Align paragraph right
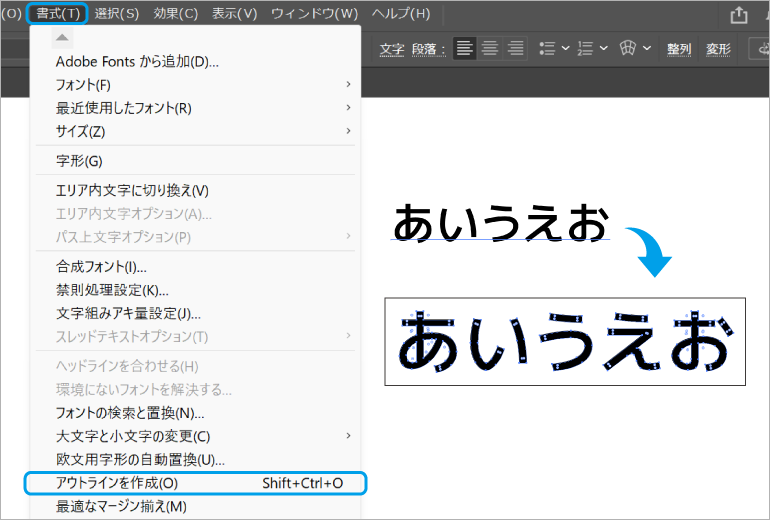The width and height of the screenshot is (770, 520). tap(515, 48)
